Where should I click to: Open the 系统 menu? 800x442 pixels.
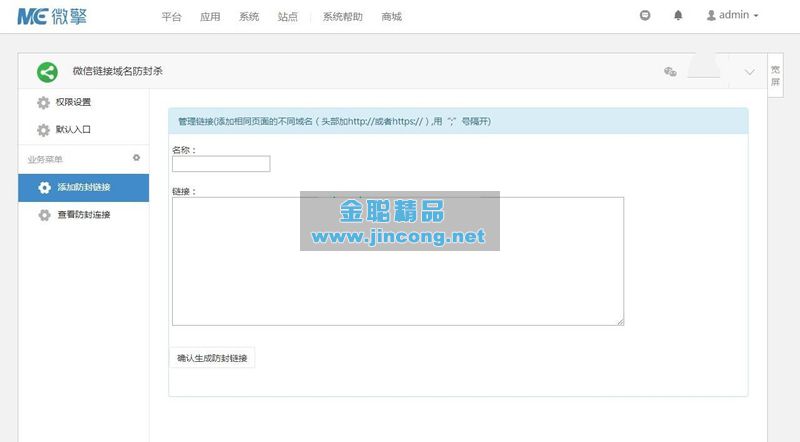[249, 17]
